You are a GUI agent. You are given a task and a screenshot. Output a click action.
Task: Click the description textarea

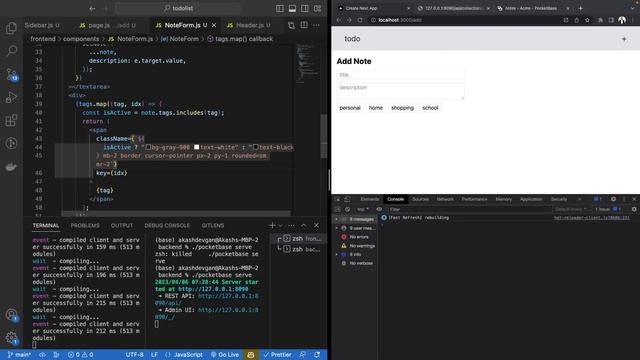tap(400, 91)
